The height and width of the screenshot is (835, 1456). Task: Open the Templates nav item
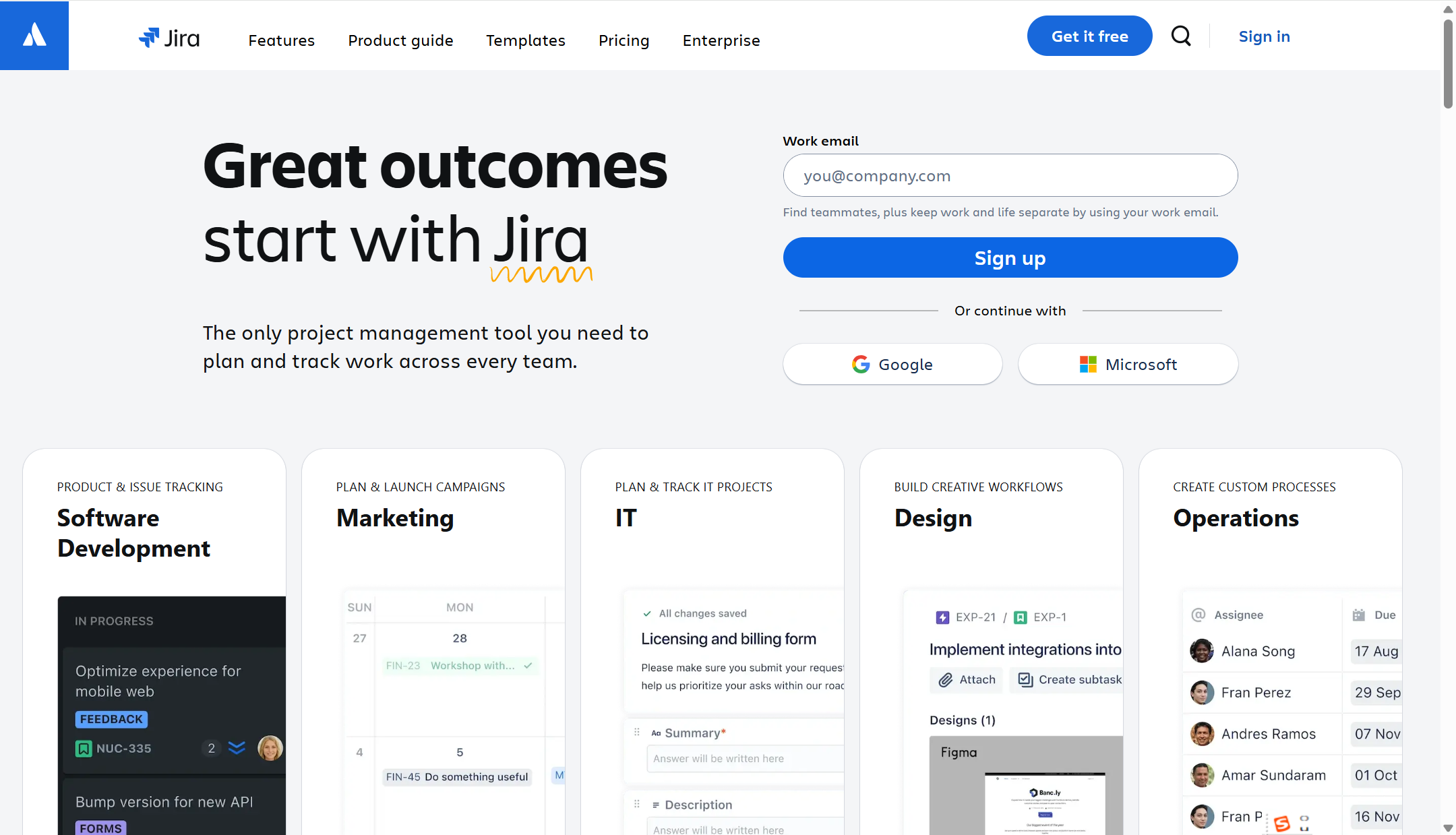[526, 40]
